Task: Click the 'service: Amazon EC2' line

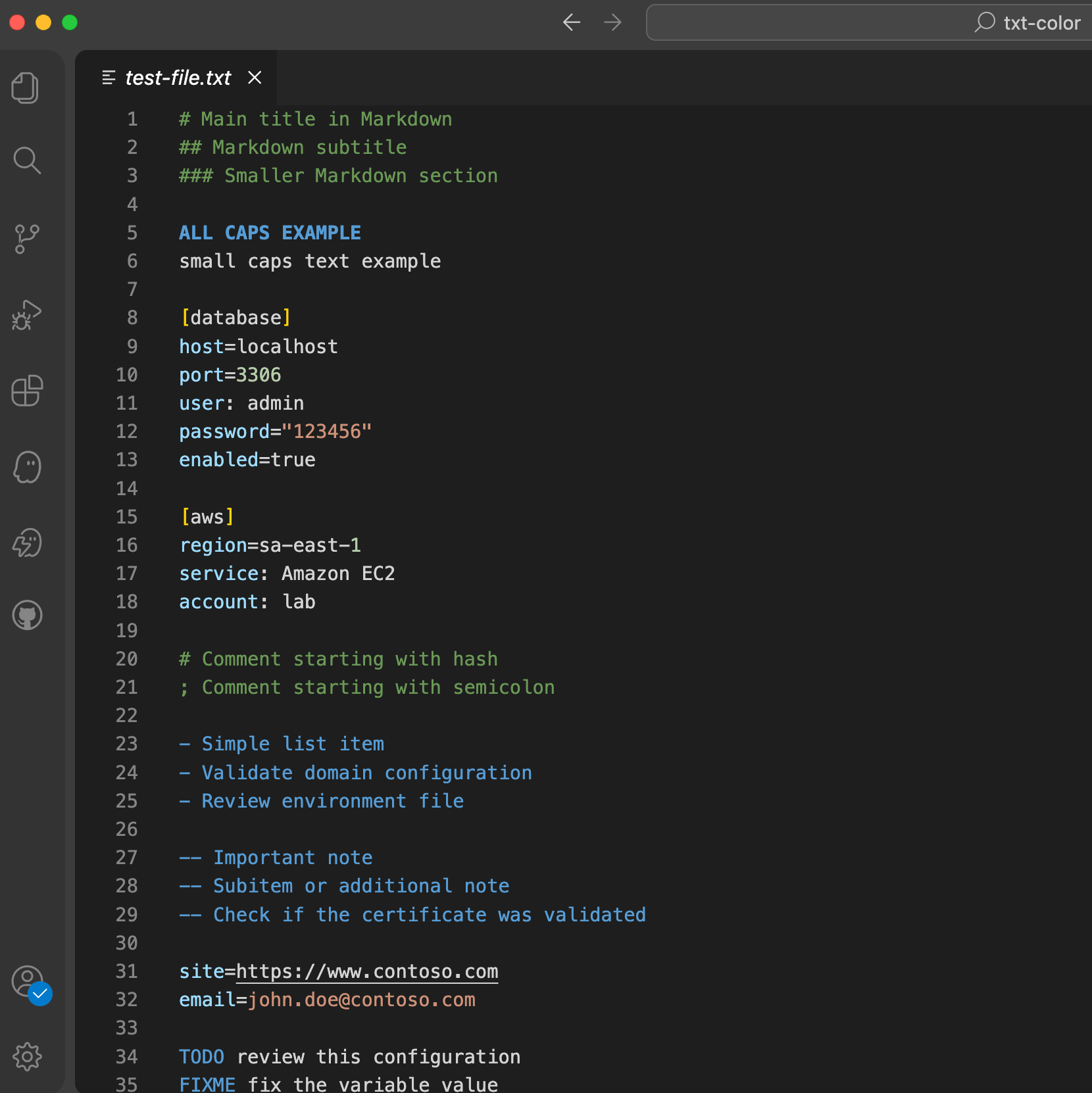Action: tap(287, 573)
